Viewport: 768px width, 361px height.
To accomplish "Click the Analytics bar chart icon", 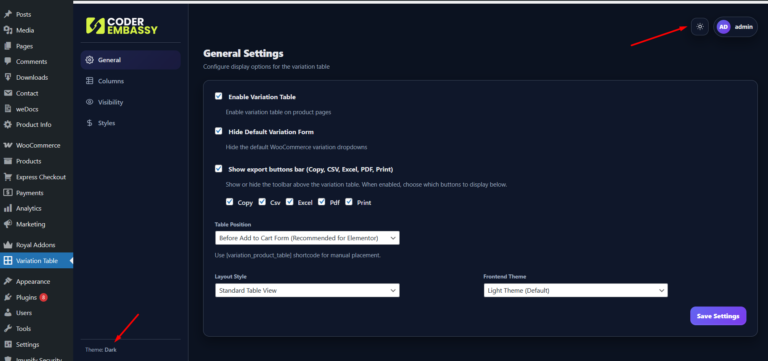I will [x=8, y=208].
